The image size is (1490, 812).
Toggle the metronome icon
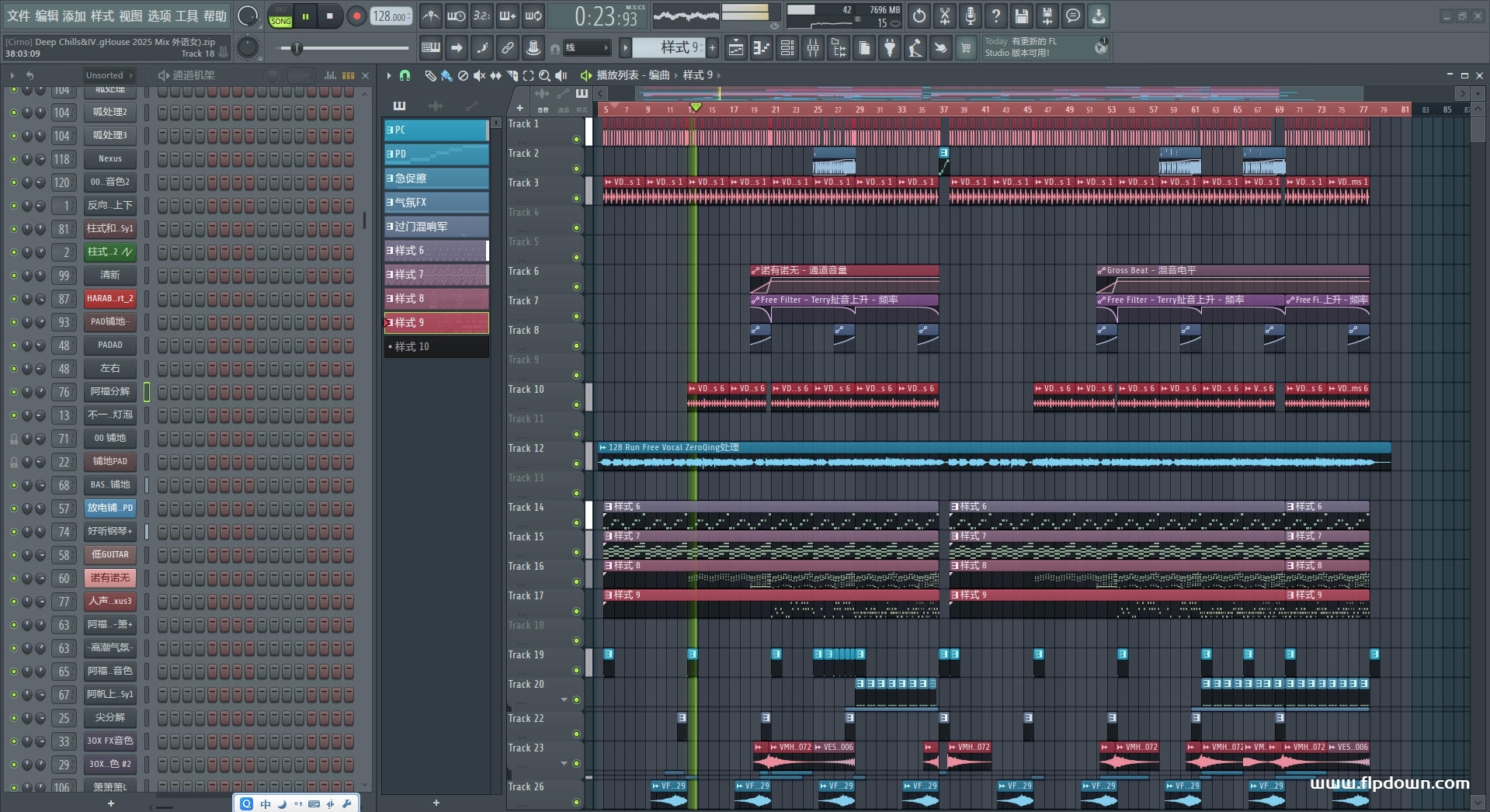pos(431,16)
